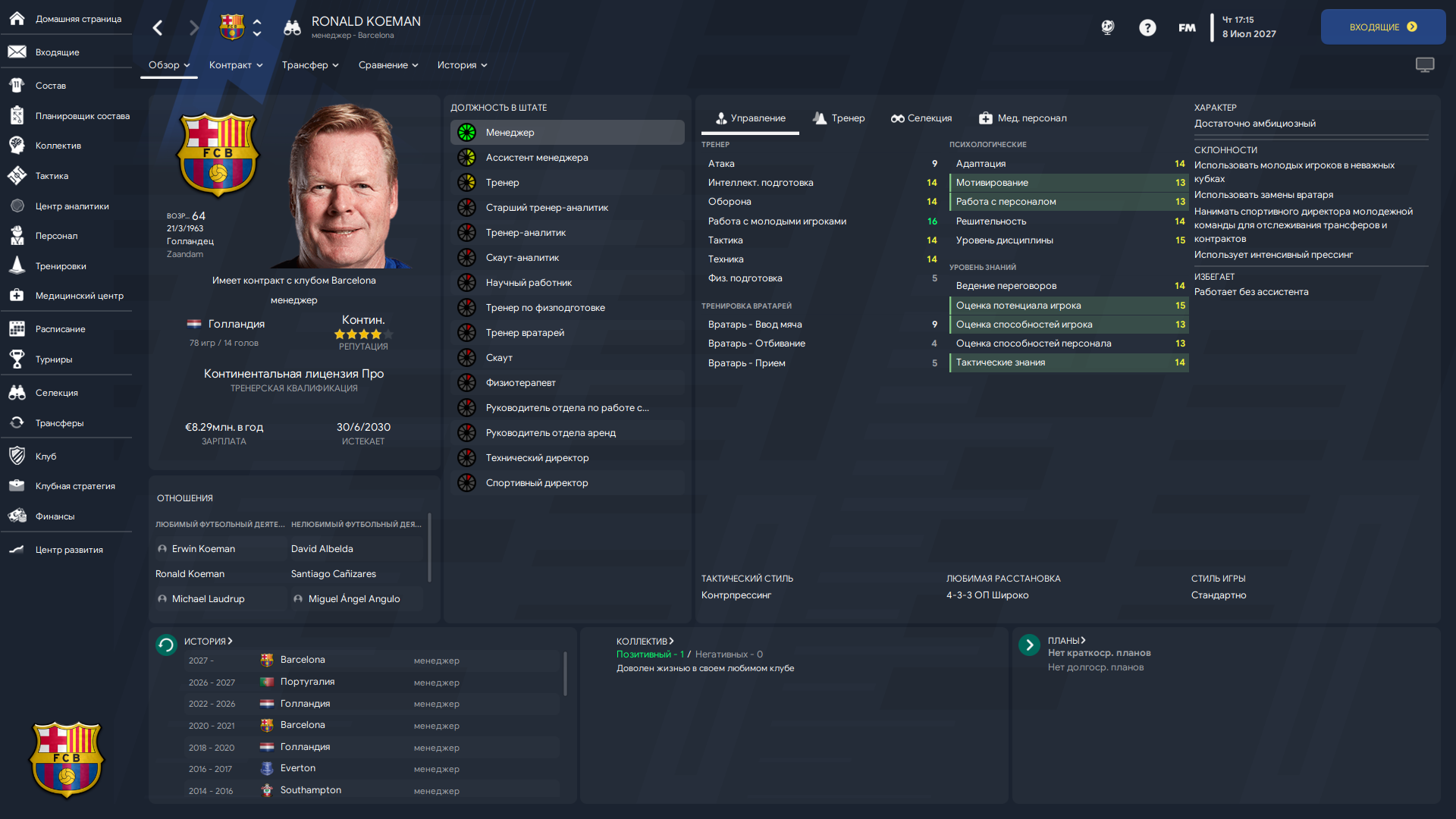Switch to the Тренер attributes tab
The image size is (1456, 819).
839,118
